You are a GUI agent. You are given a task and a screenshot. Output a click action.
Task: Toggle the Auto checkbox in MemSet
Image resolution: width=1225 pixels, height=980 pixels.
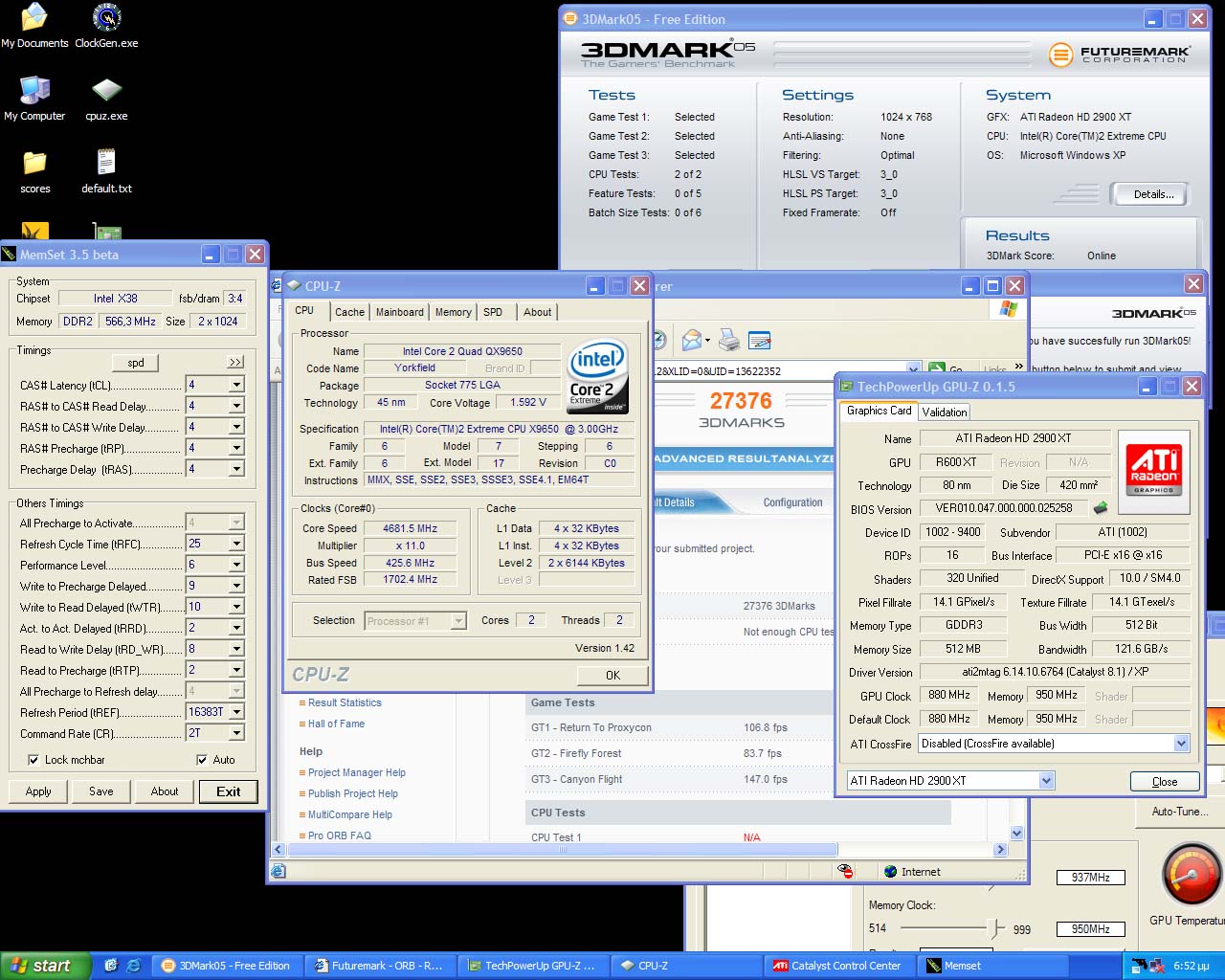[x=202, y=760]
